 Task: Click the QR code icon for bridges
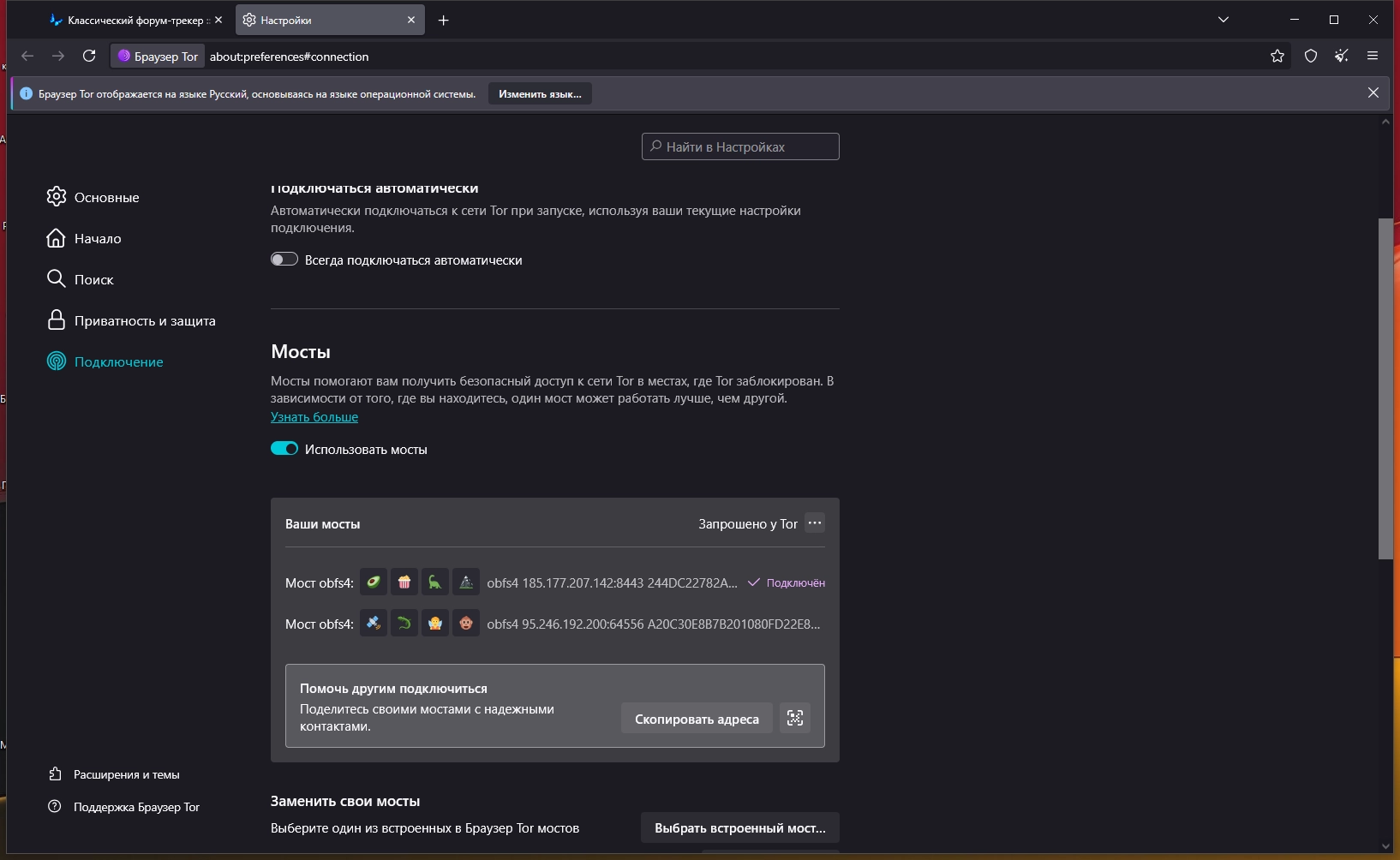[795, 718]
